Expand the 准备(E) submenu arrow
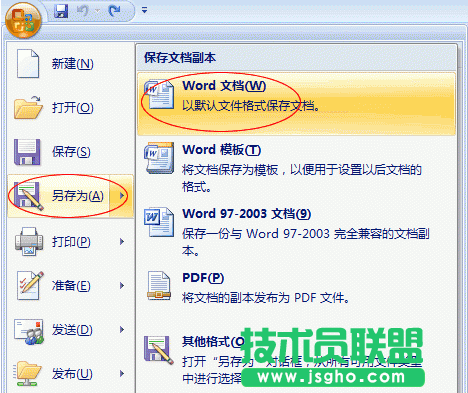The image size is (468, 393). (x=122, y=286)
